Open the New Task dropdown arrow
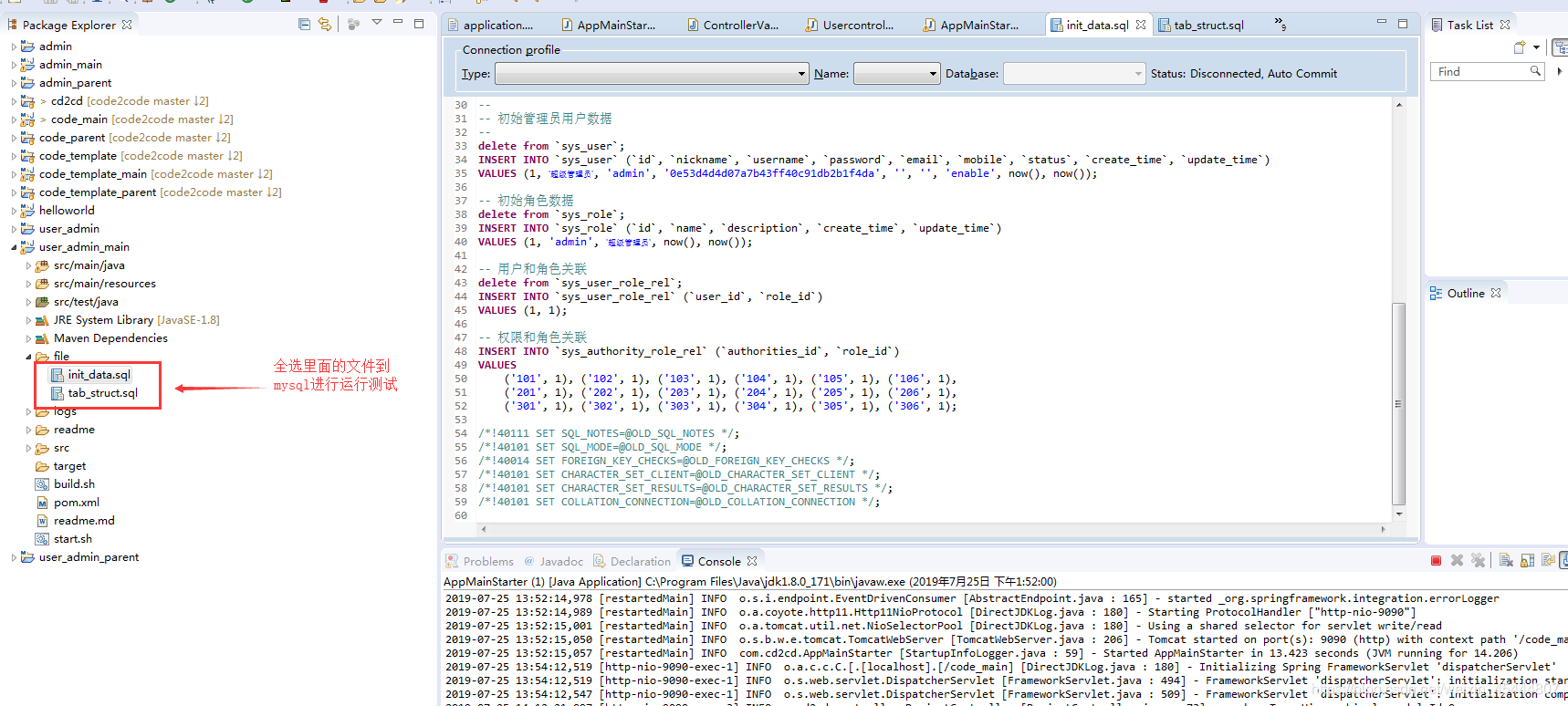This screenshot has height=706, width=1568. 1536,47
